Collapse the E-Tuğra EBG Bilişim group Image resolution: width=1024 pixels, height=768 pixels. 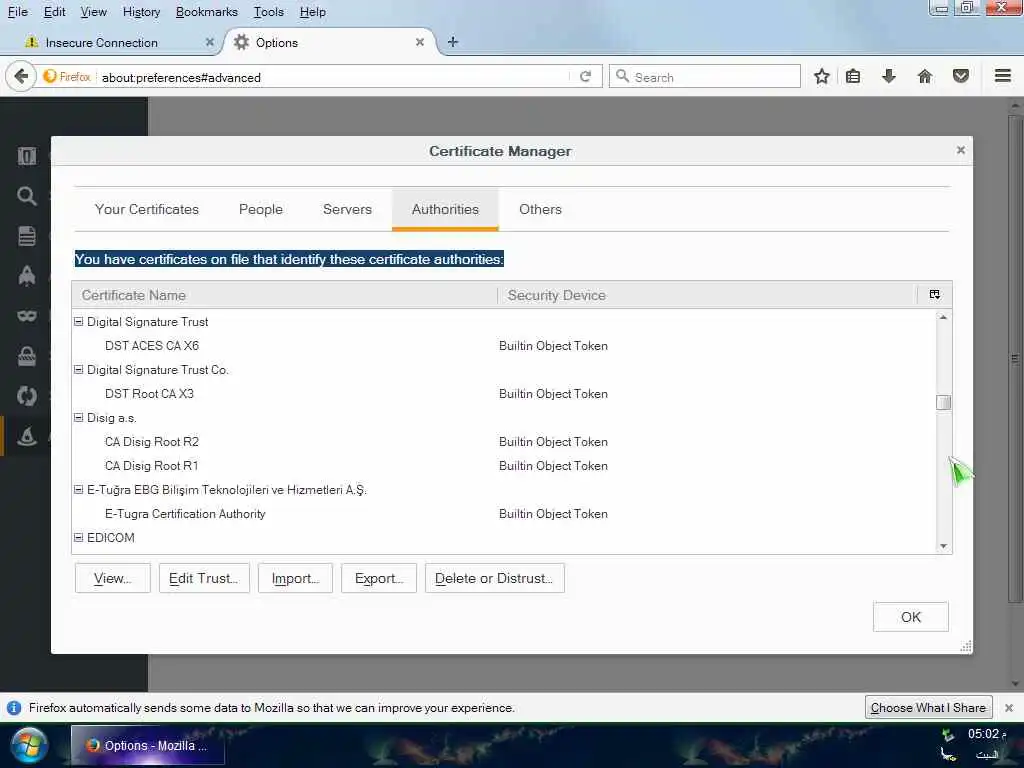78,489
